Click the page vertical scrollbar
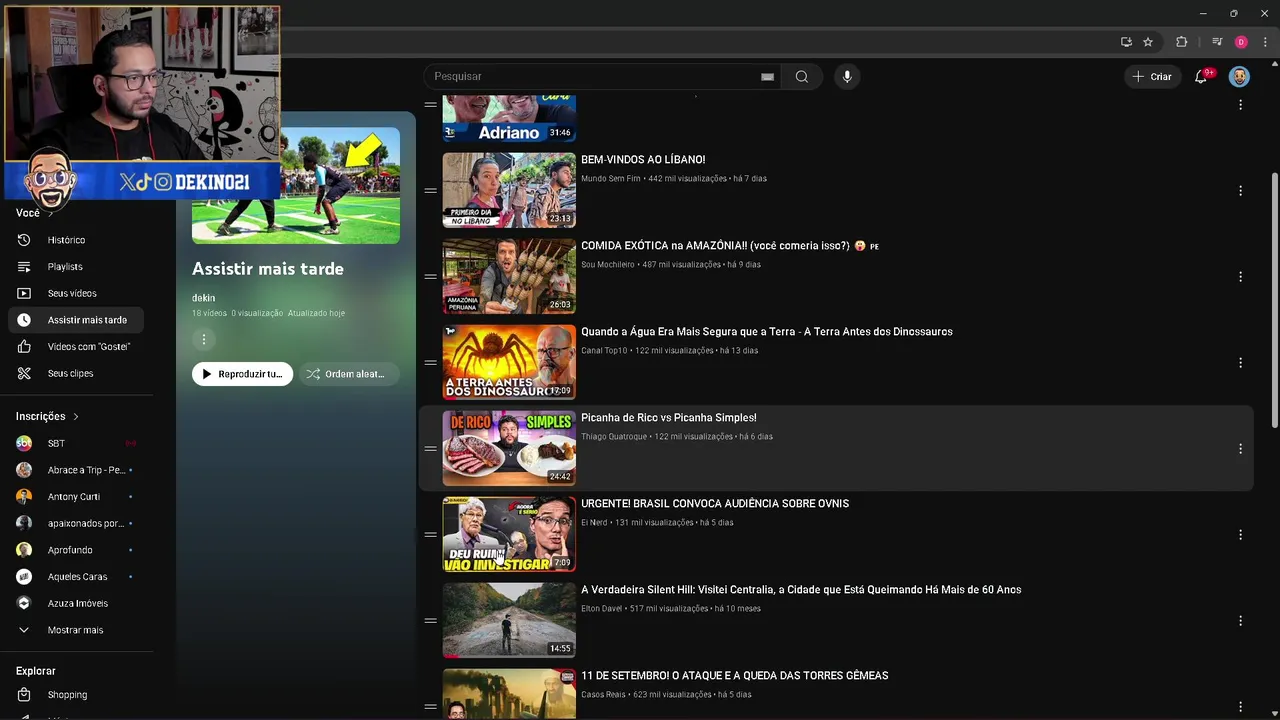This screenshot has width=1280, height=720. point(1274,300)
